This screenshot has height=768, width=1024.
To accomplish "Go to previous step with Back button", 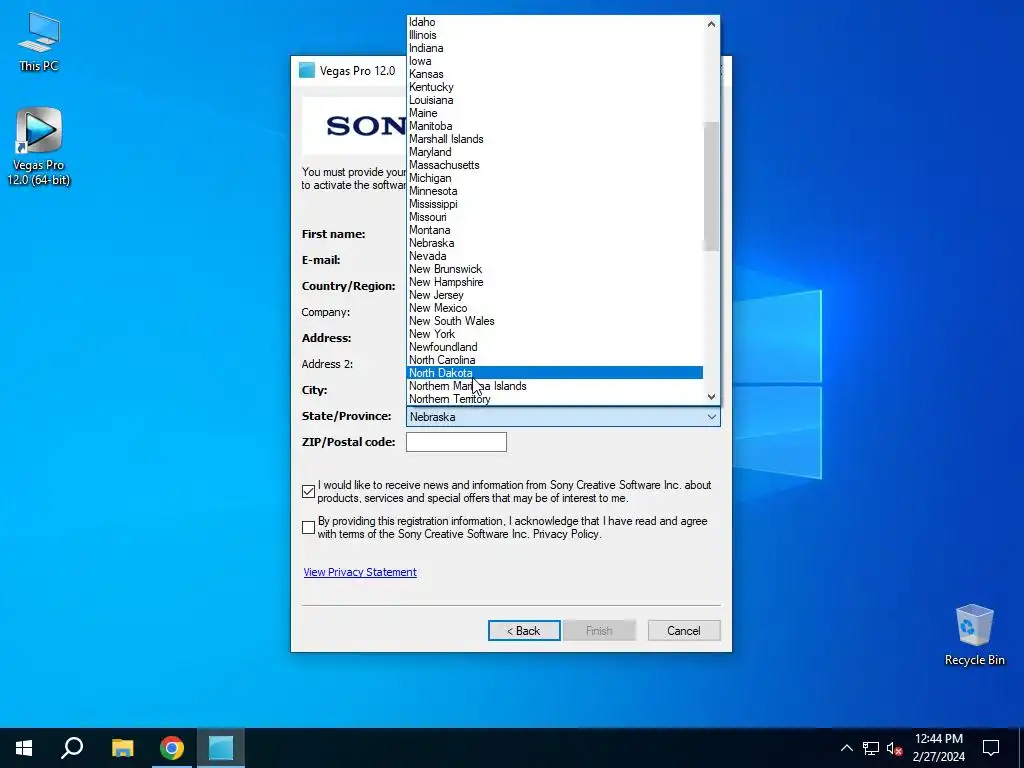I will point(524,631).
